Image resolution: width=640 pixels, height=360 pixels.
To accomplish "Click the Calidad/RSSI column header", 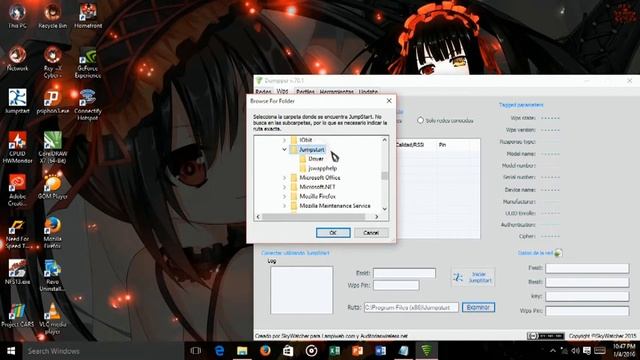I will click(410, 145).
